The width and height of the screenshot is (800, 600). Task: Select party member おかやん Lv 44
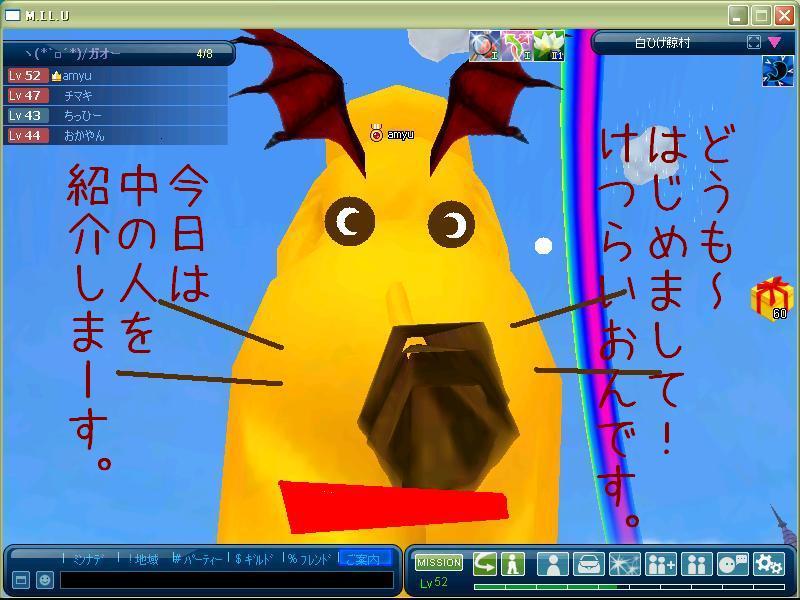(115, 135)
